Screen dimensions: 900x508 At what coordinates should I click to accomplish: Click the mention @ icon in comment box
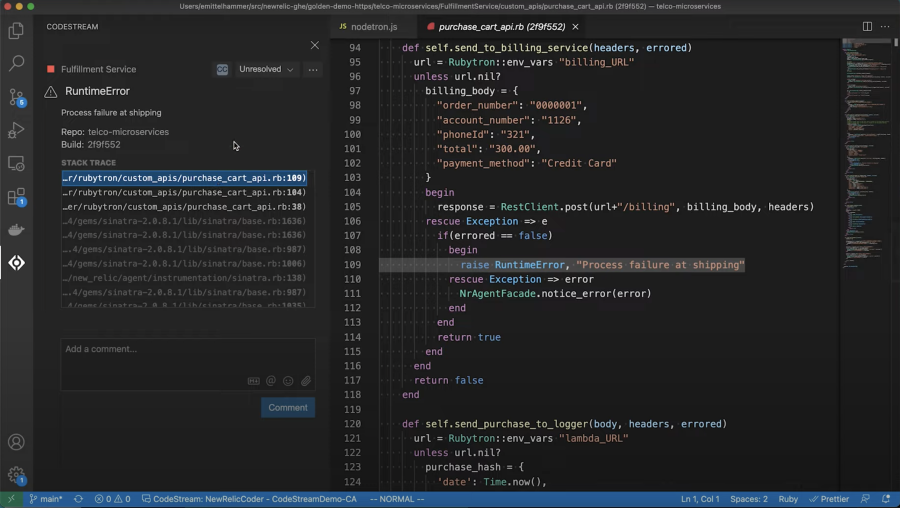point(271,381)
